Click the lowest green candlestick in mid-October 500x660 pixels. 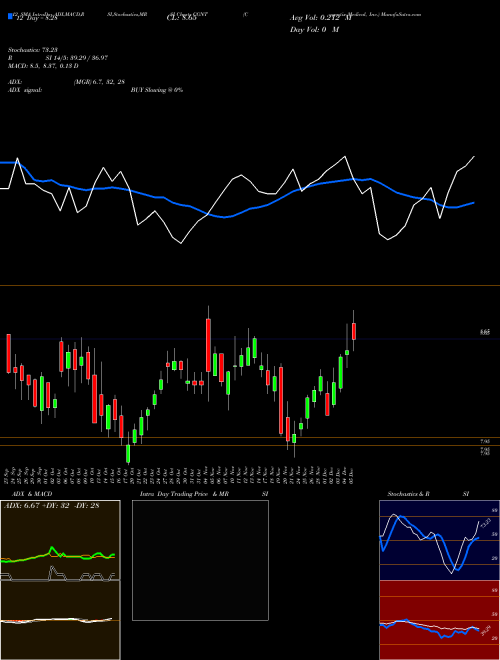(128, 453)
